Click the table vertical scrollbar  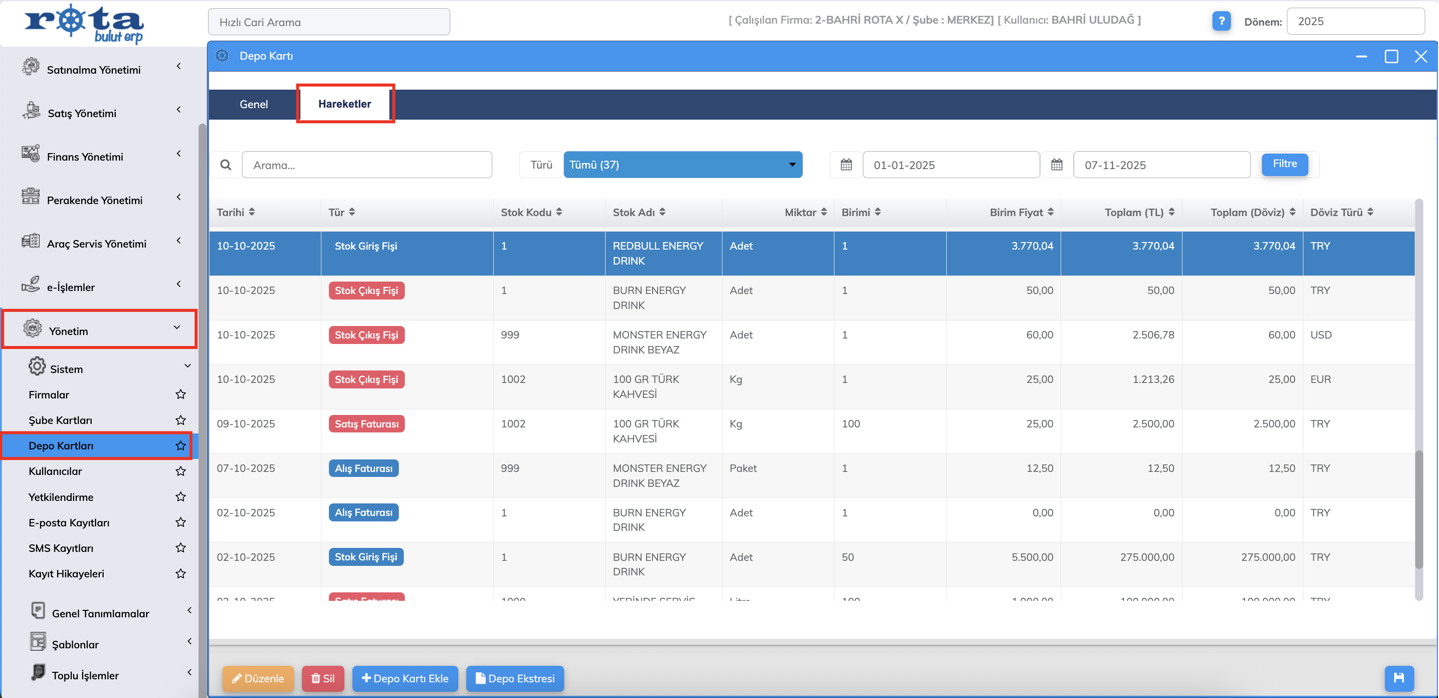click(x=1418, y=510)
